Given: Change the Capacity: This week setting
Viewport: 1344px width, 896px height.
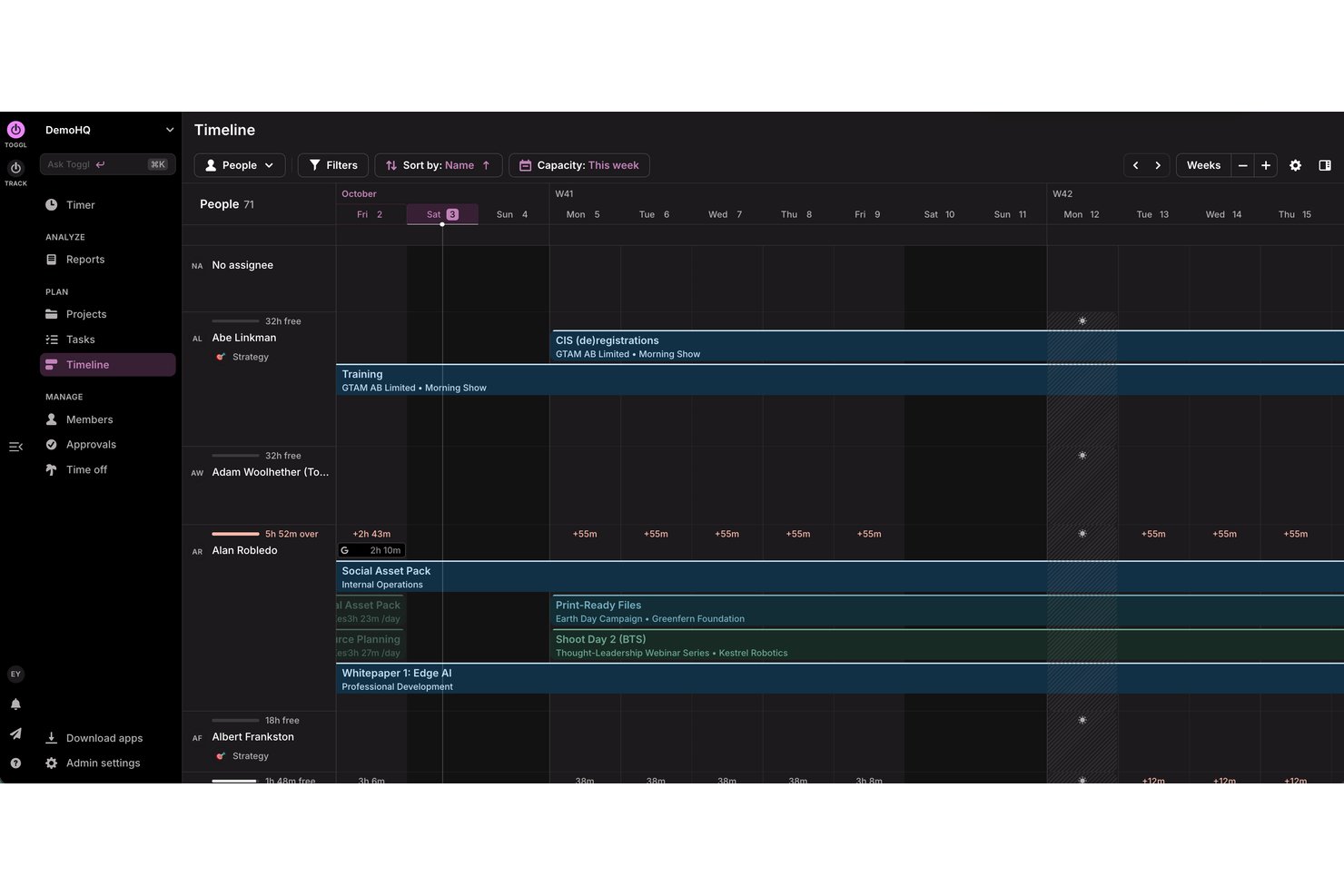Looking at the screenshot, I should pyautogui.click(x=579, y=165).
